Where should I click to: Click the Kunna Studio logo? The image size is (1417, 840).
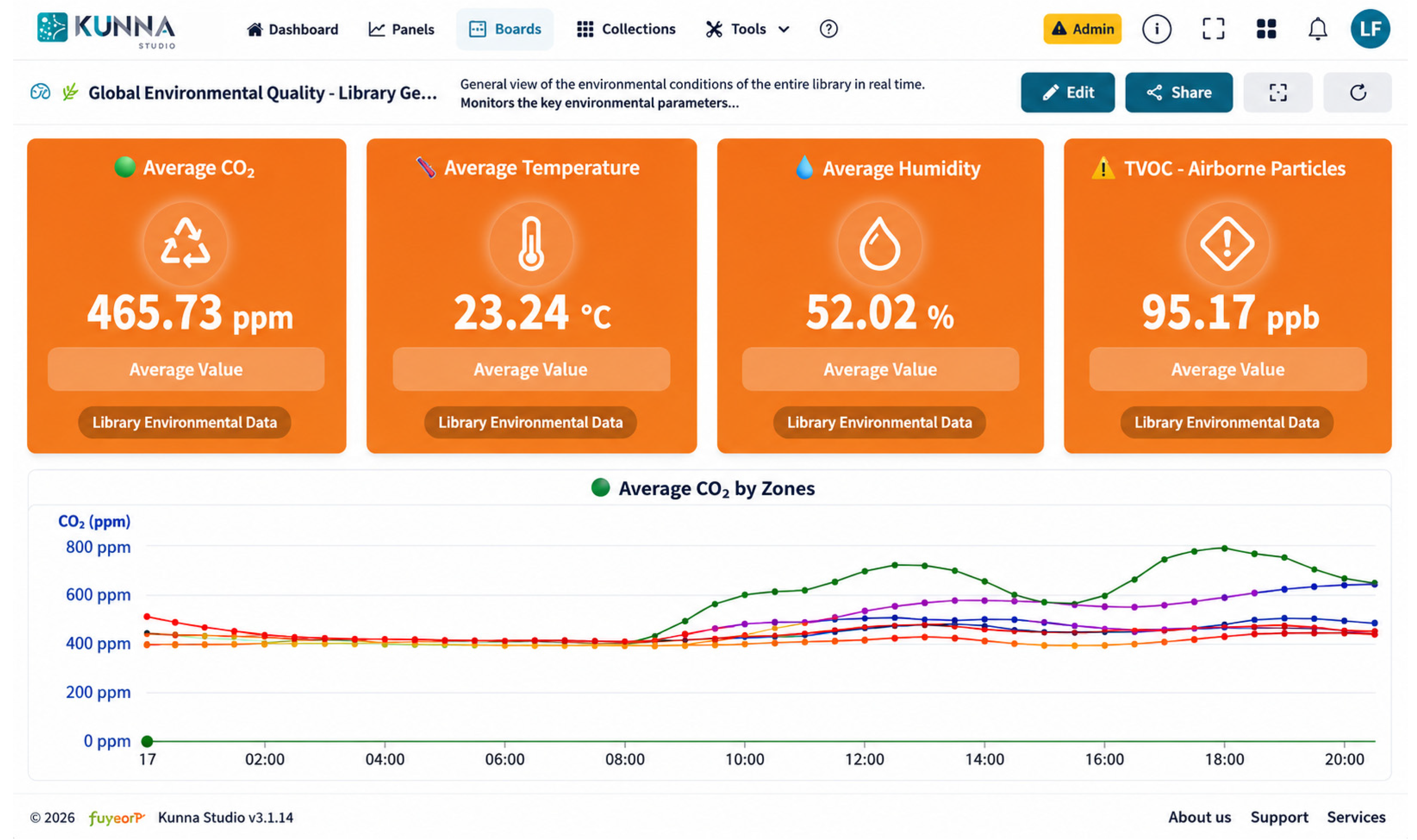(x=106, y=30)
